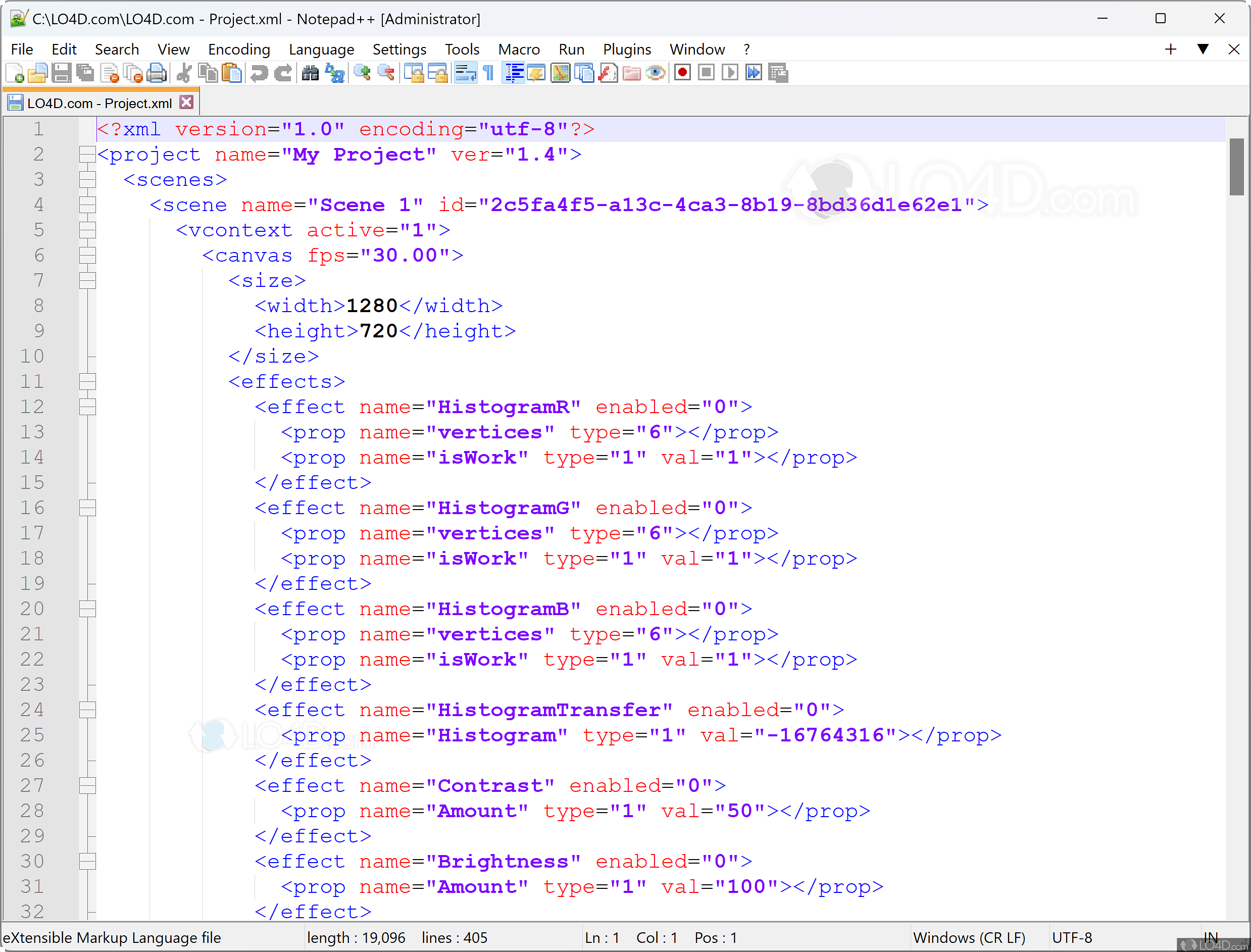Screen dimensions: 1251x952
Task: Click the UTF-8 status bar indicator
Action: 1073,937
